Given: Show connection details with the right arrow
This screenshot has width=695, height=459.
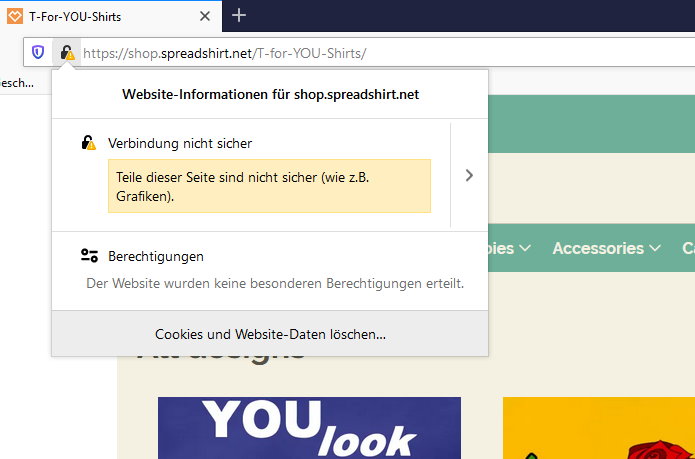Looking at the screenshot, I should (x=469, y=175).
